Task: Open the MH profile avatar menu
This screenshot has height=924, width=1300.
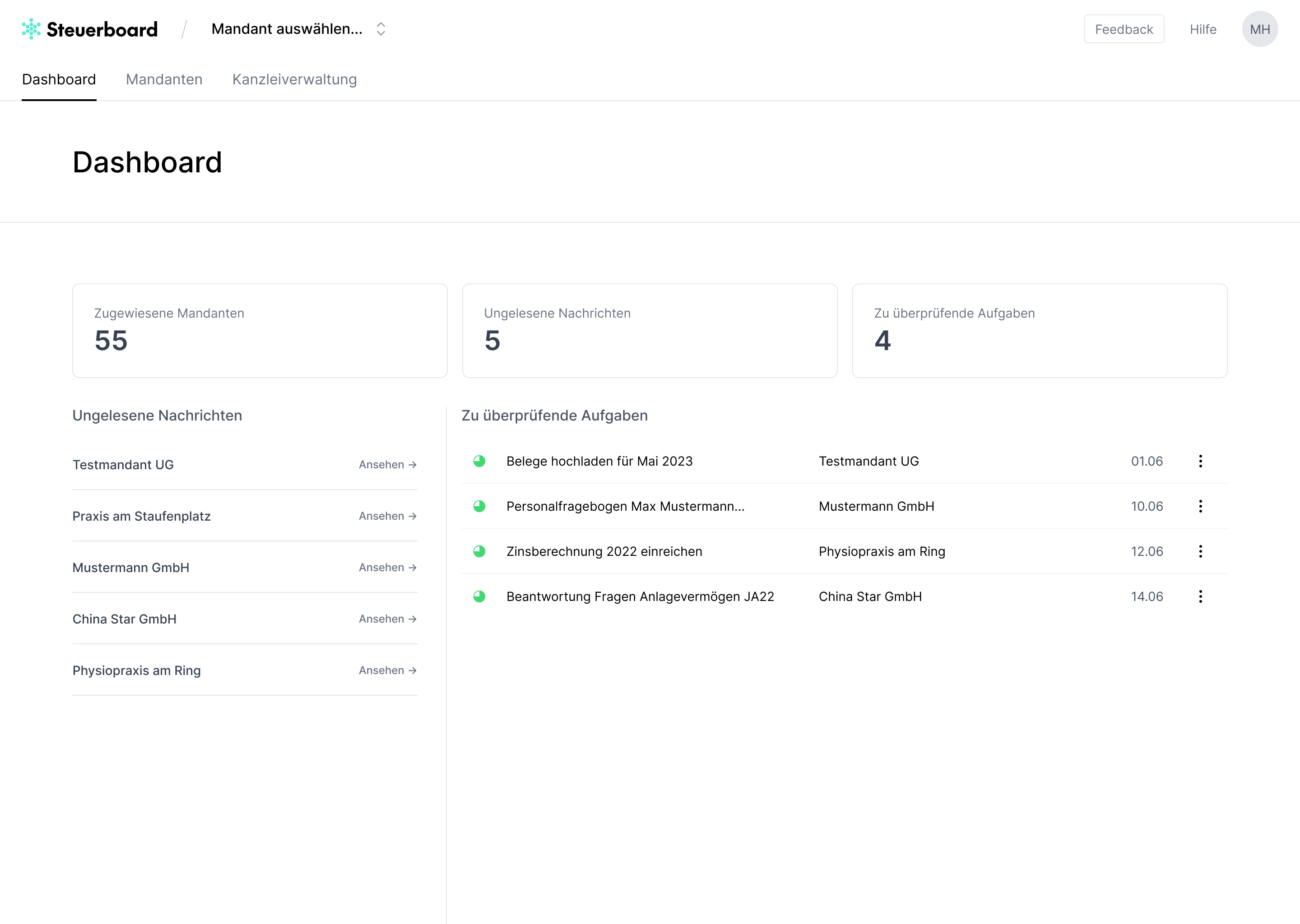Action: [x=1260, y=28]
